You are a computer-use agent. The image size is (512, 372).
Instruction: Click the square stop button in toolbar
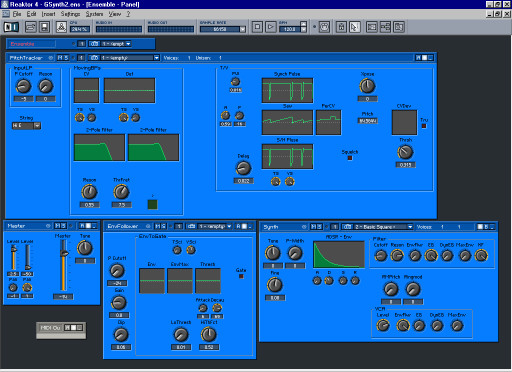pyautogui.click(x=257, y=27)
